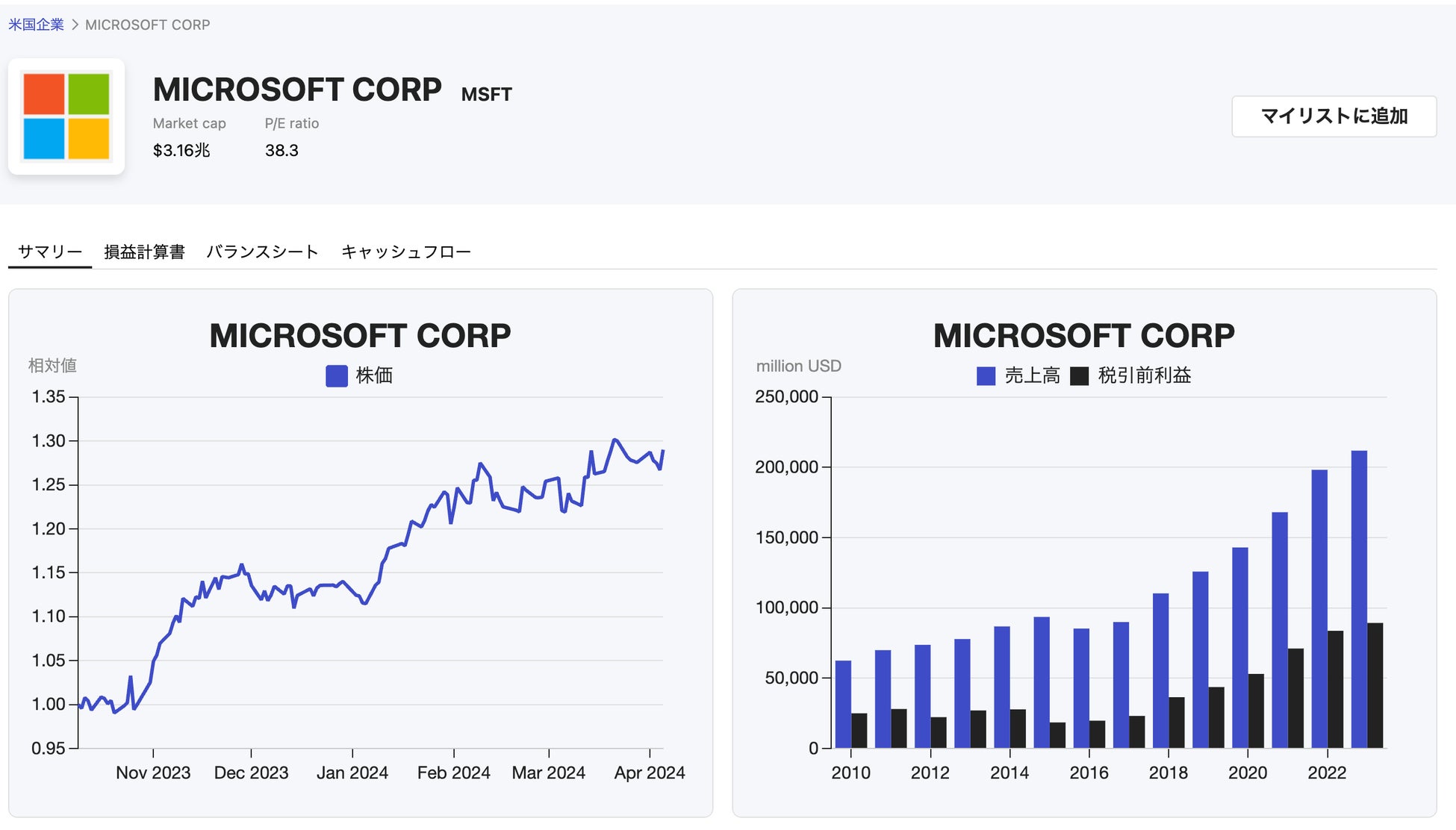Switch to the 損益計算書 tab
This screenshot has height=830, width=1456.
click(x=144, y=252)
